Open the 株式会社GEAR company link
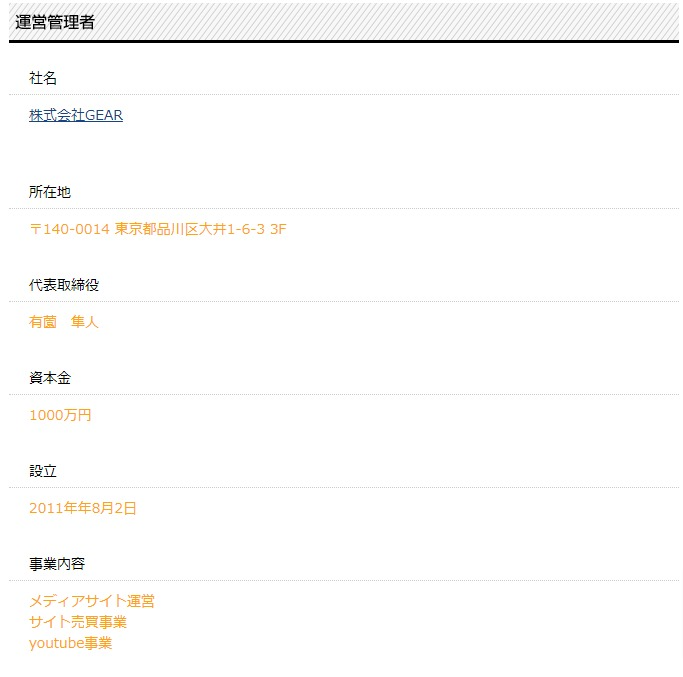This screenshot has height=677, width=683. tap(76, 115)
